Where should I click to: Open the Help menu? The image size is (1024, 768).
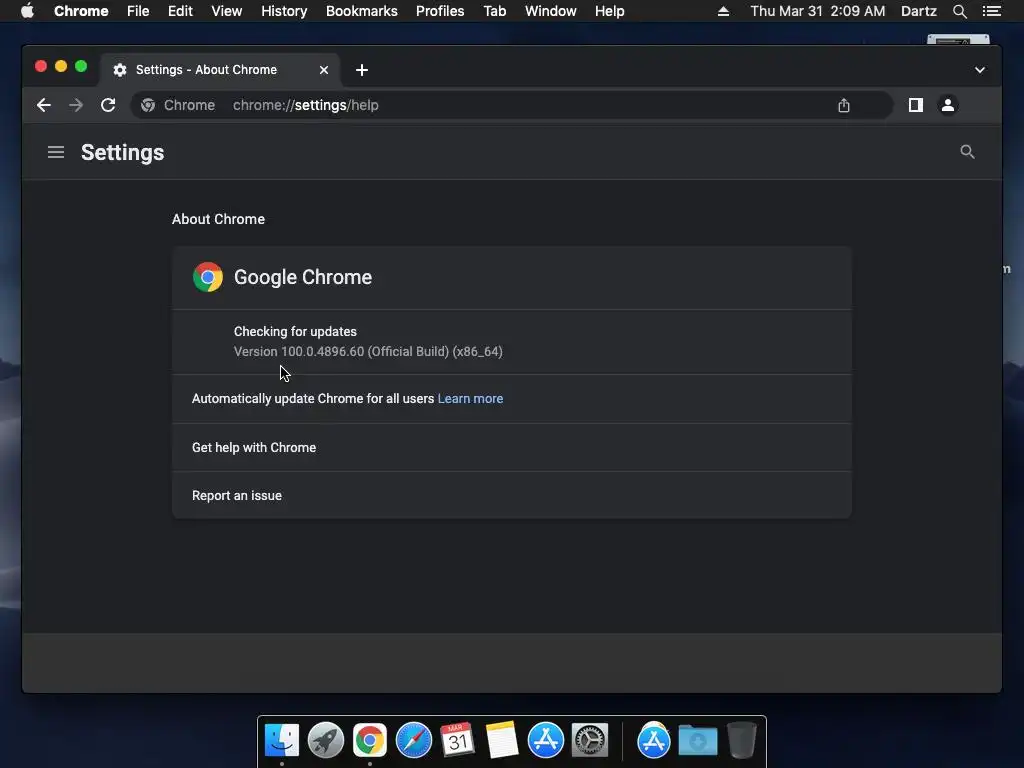pyautogui.click(x=609, y=11)
